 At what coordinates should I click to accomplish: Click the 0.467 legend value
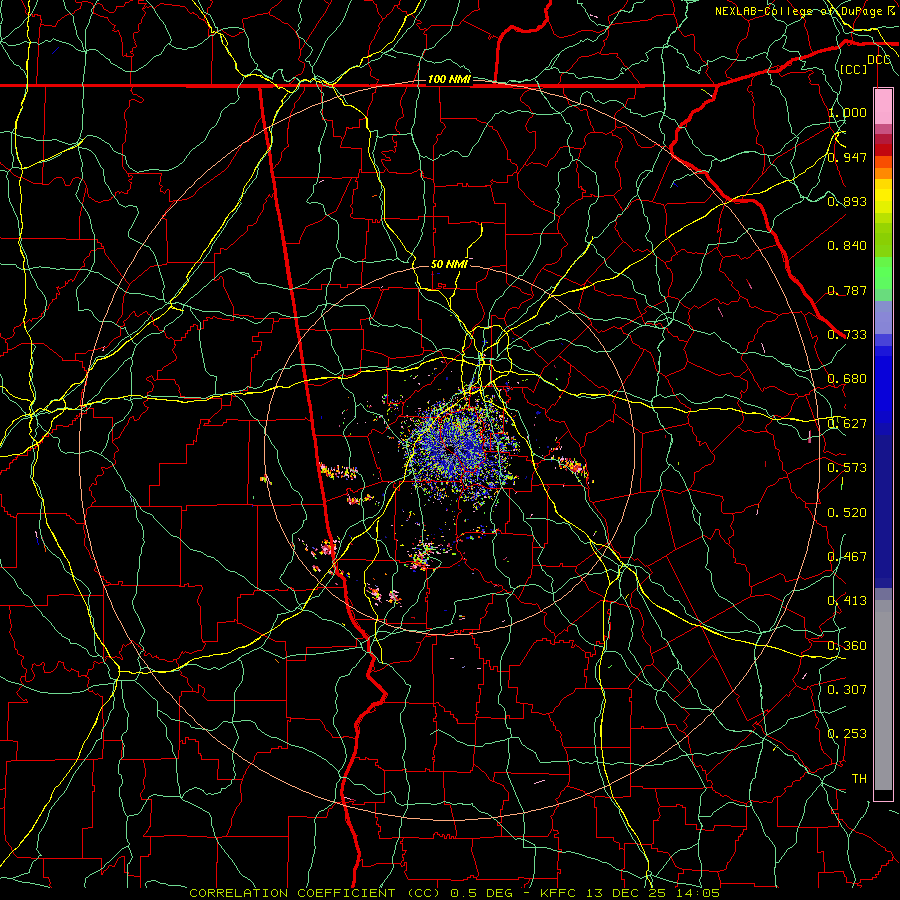847,557
